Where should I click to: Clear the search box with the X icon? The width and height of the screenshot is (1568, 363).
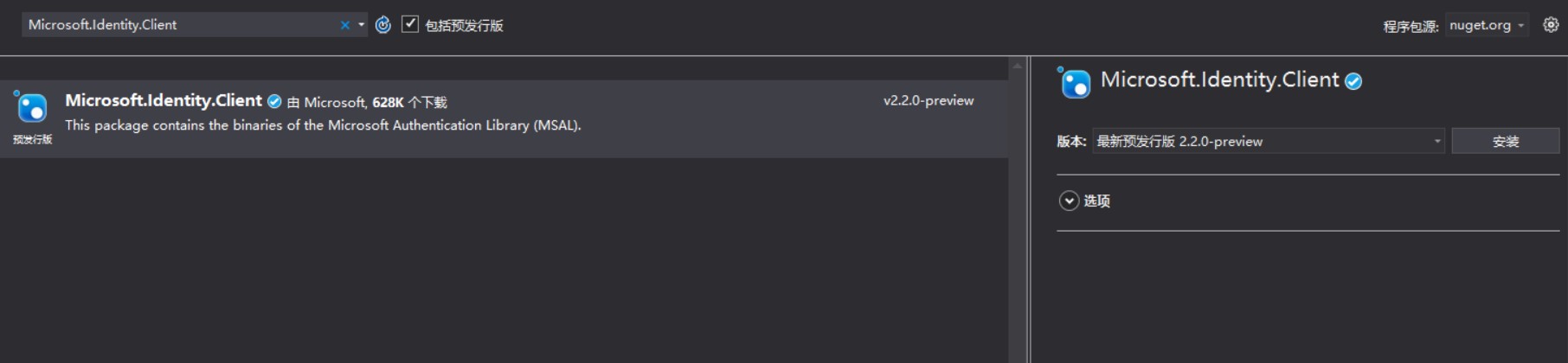[x=345, y=25]
